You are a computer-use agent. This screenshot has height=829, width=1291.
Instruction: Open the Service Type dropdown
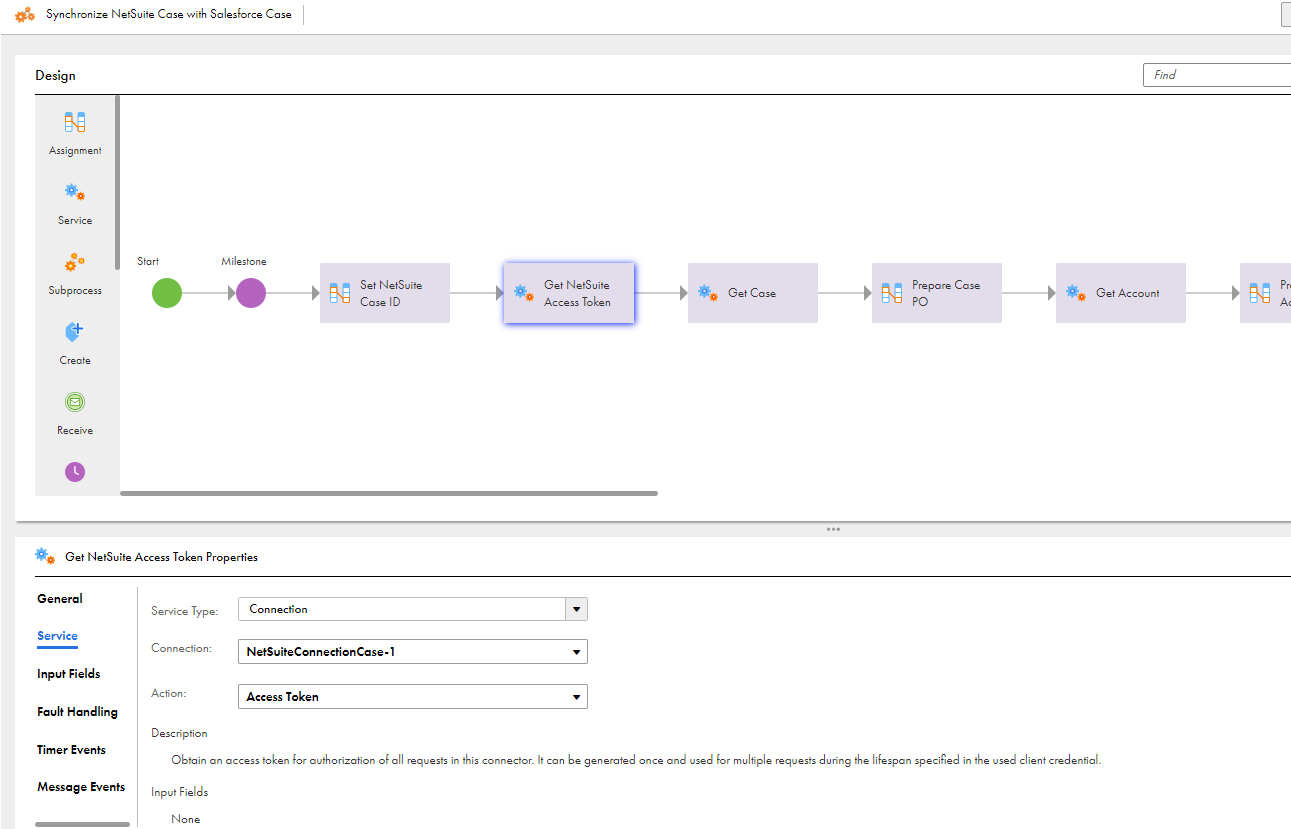[413, 609]
